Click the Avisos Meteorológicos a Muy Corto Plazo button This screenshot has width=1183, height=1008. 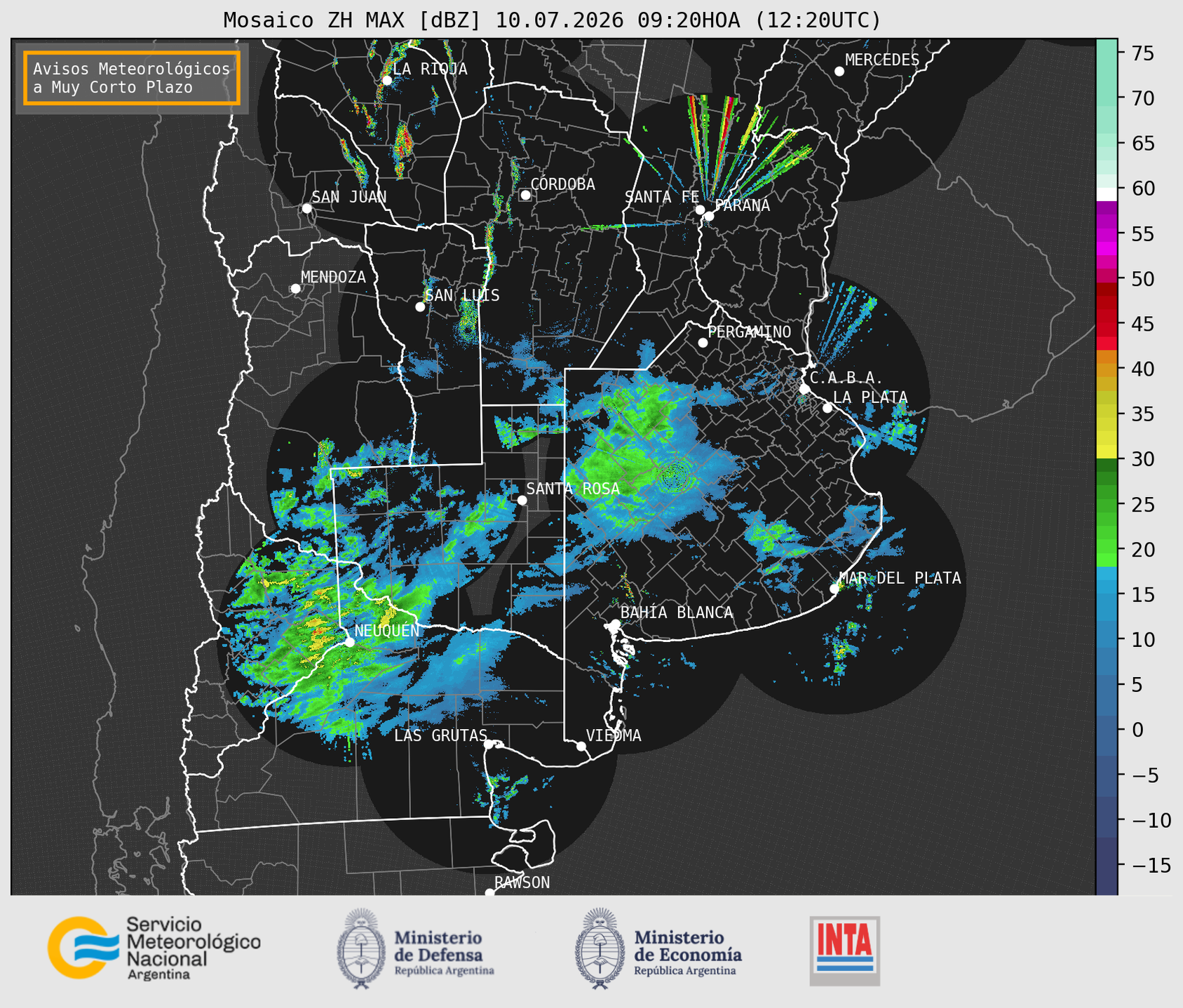132,78
